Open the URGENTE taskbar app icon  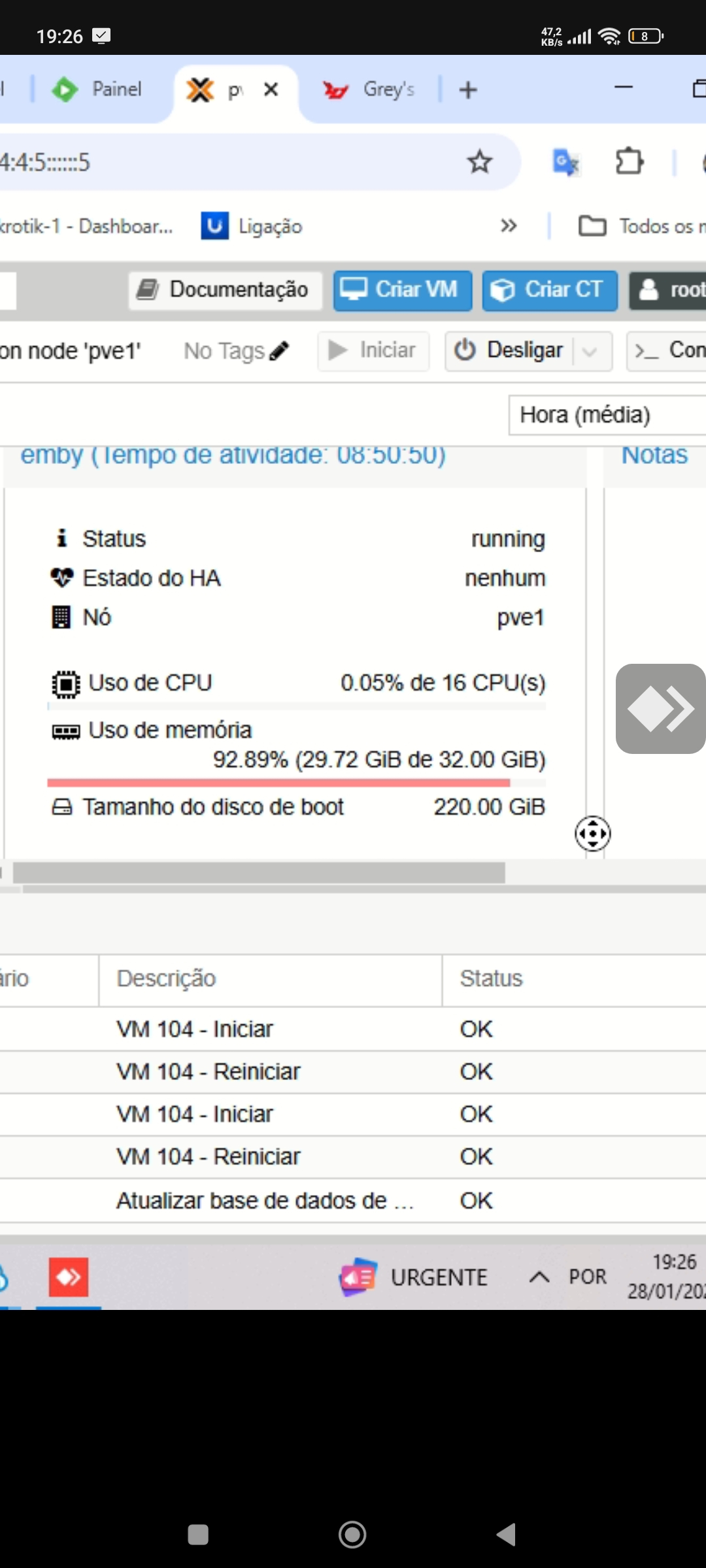pyautogui.click(x=358, y=1277)
